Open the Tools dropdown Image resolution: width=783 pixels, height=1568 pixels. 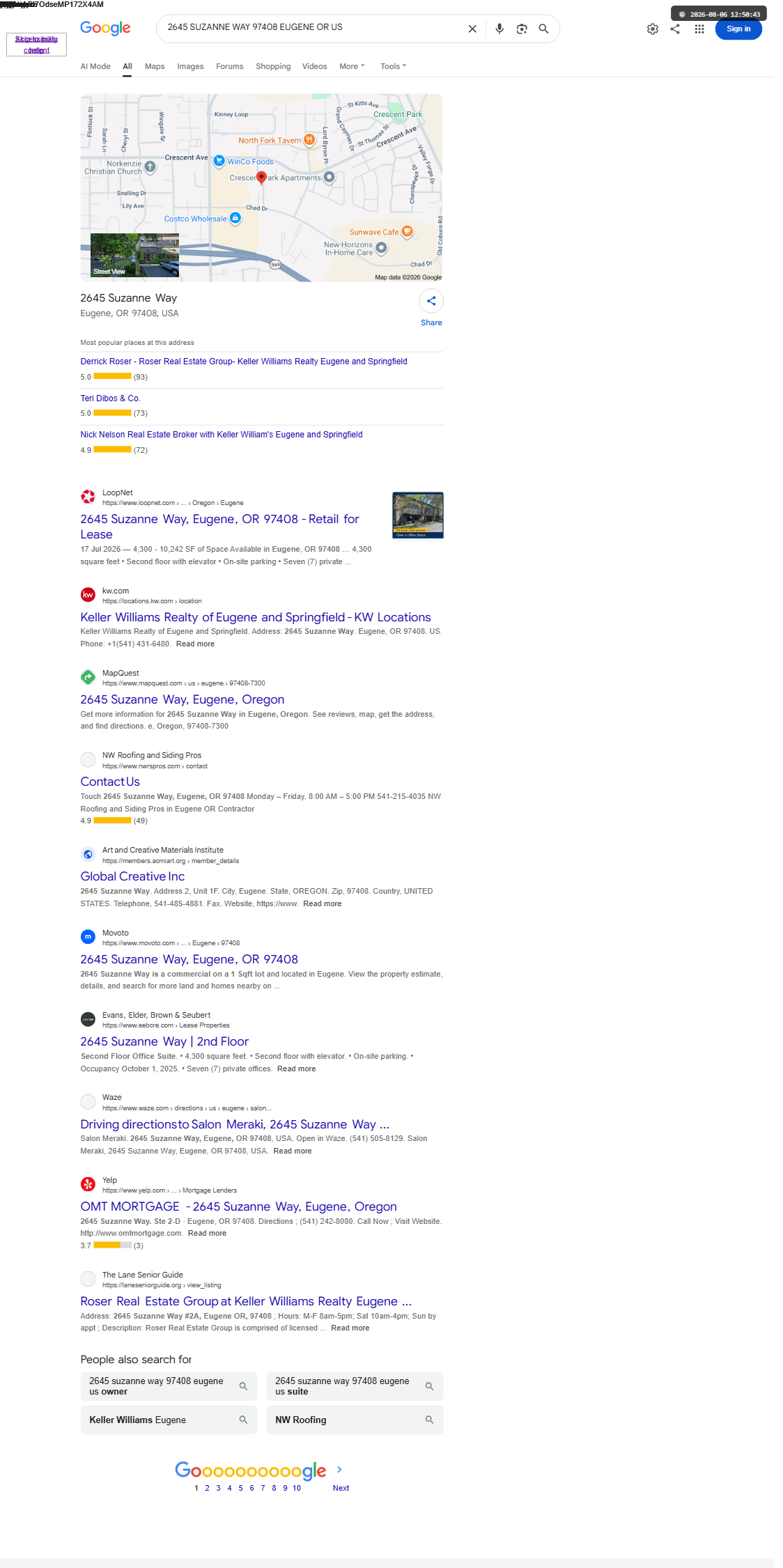coord(393,66)
